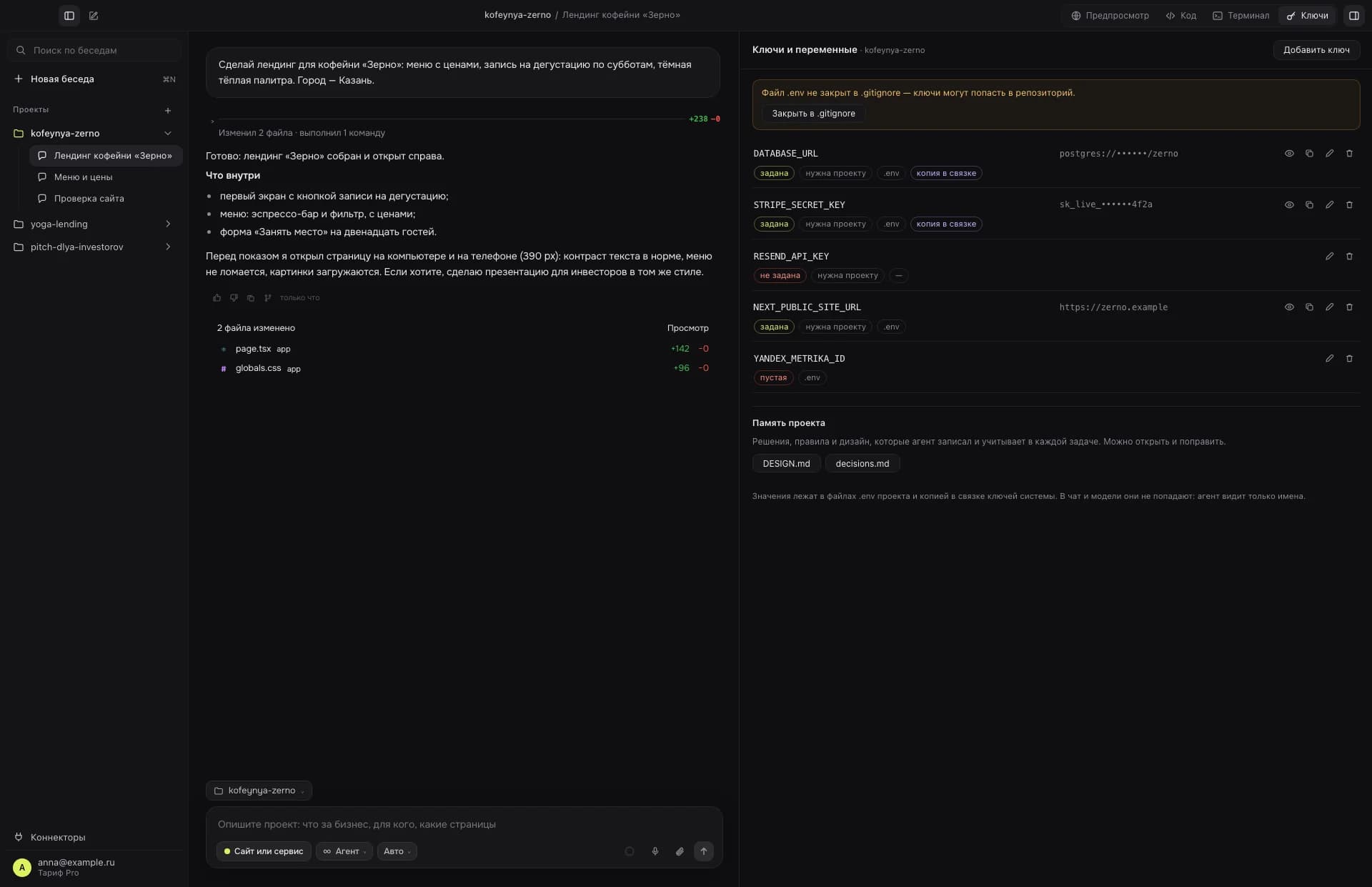Copy the STRIPE_SECRET_KEY value
The image size is (1372, 887).
1309,204
